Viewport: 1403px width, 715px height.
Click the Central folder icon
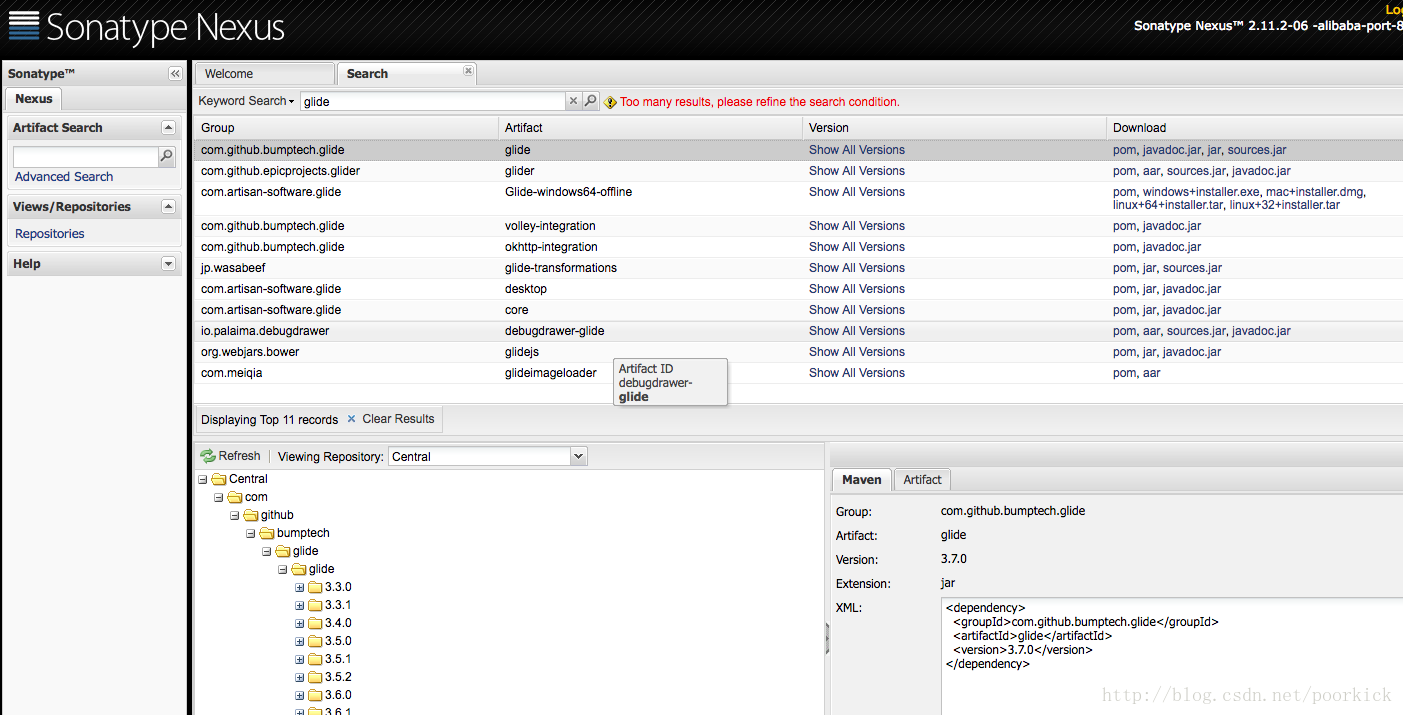point(219,479)
